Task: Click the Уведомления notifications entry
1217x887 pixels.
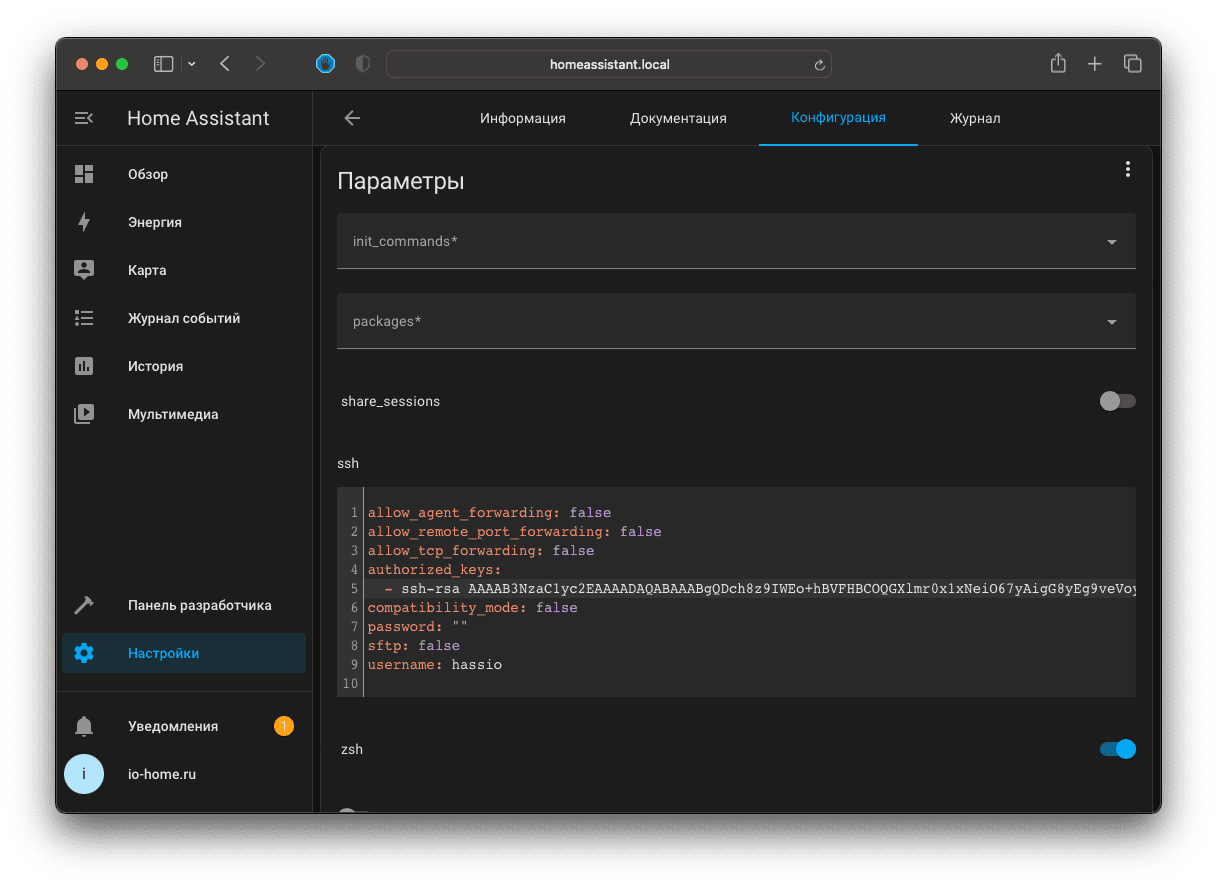Action: point(172,726)
